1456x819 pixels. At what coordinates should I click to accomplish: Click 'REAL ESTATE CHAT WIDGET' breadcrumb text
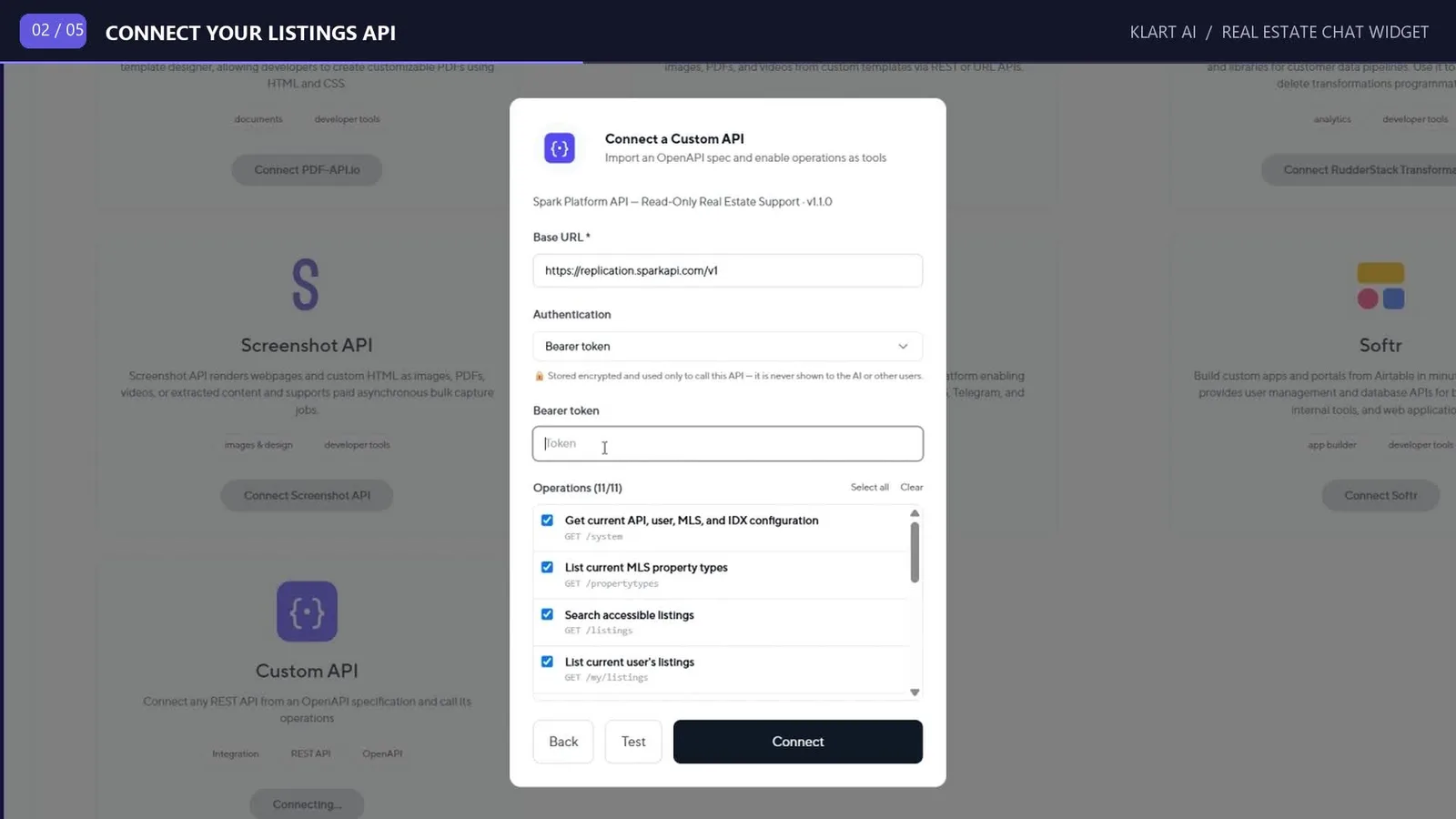(1325, 33)
